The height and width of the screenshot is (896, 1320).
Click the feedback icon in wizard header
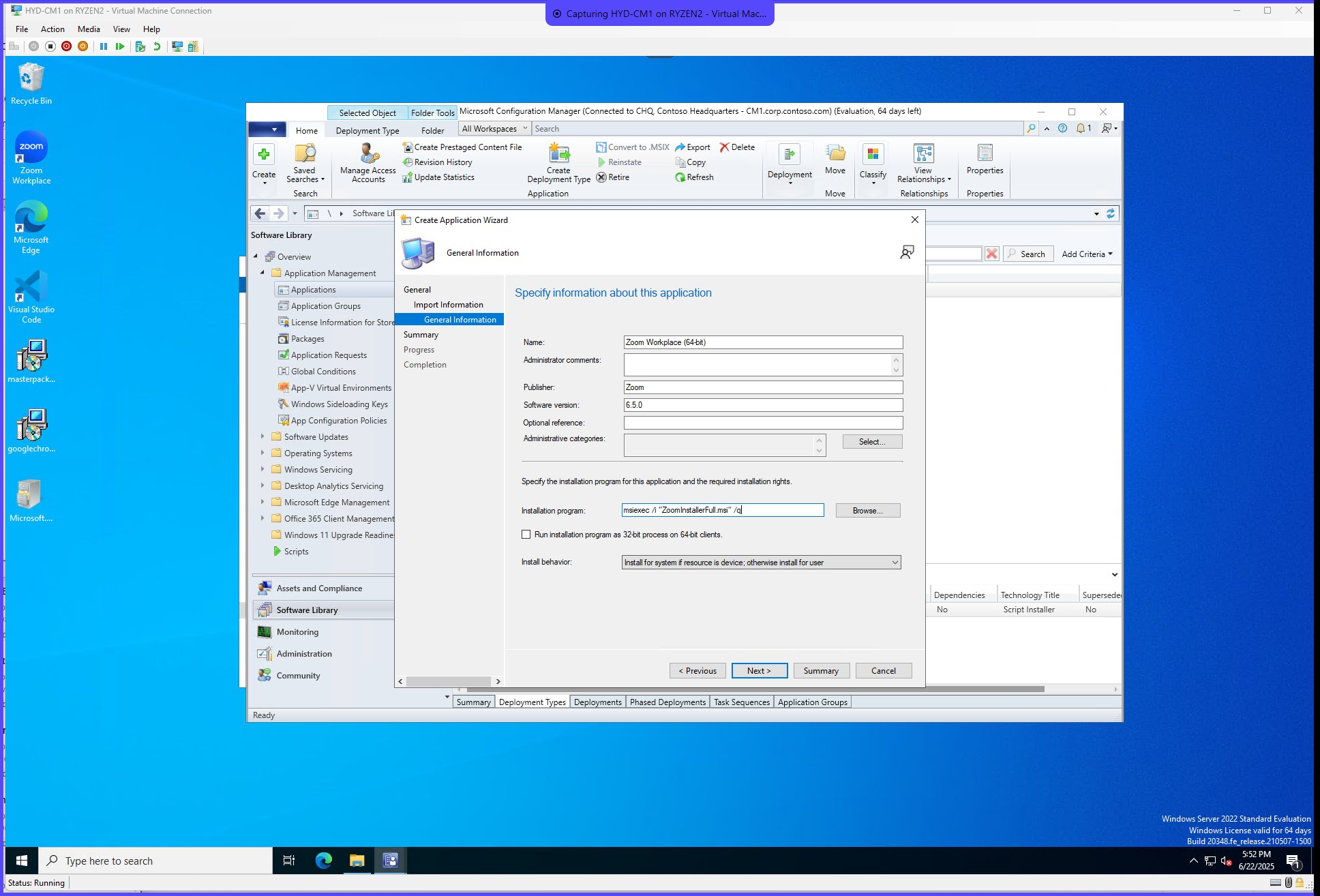click(x=907, y=253)
